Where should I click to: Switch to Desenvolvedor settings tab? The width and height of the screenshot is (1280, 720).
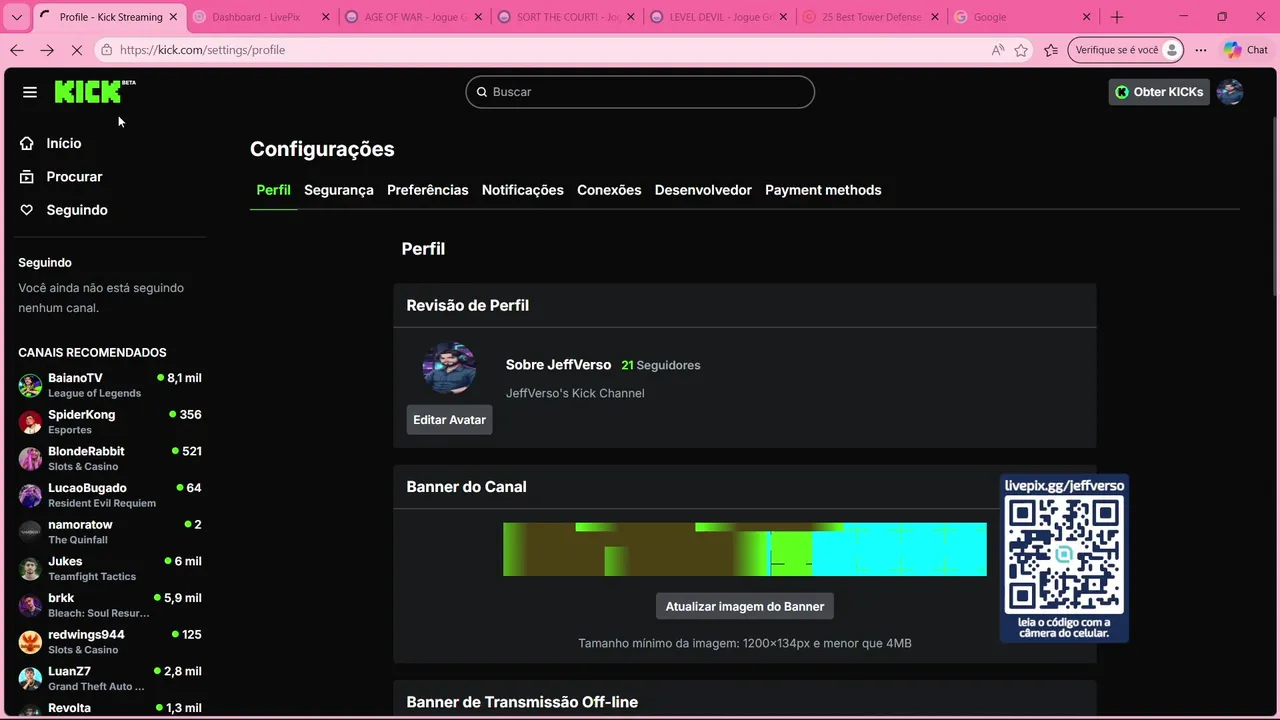703,190
